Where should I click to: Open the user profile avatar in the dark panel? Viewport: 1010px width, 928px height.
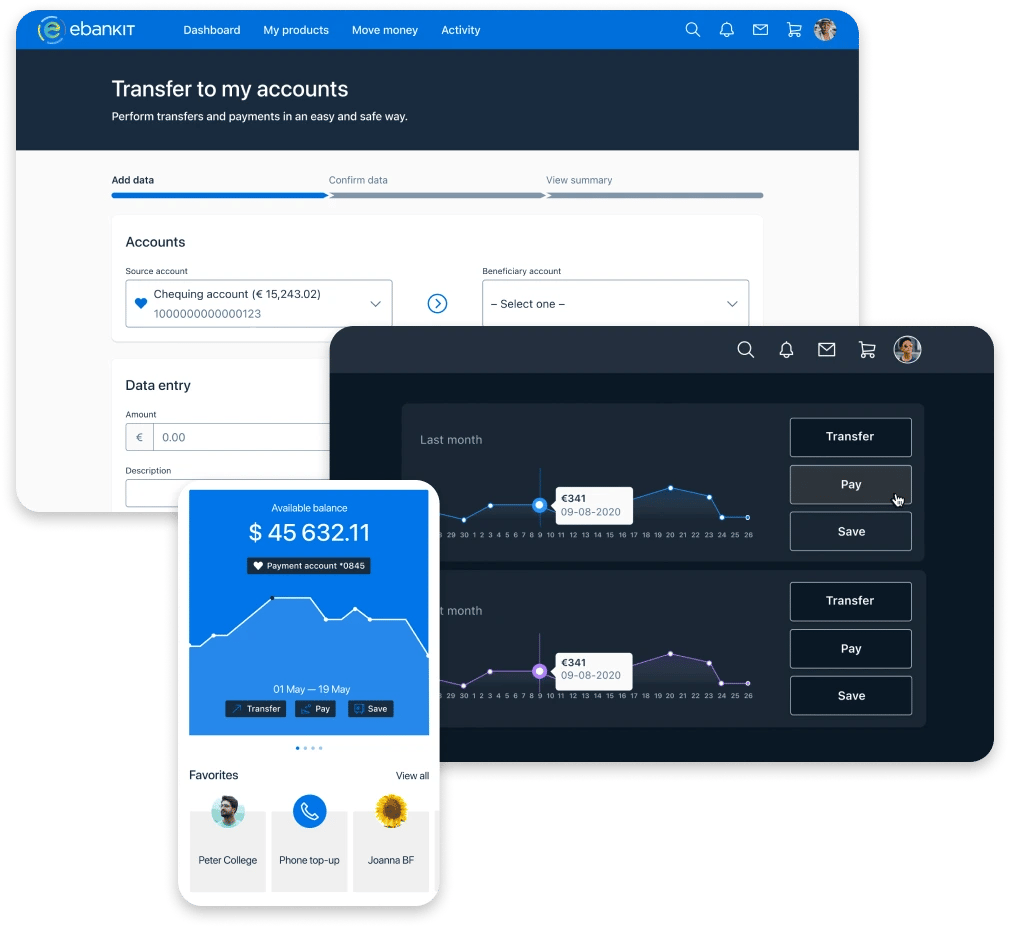pos(907,349)
